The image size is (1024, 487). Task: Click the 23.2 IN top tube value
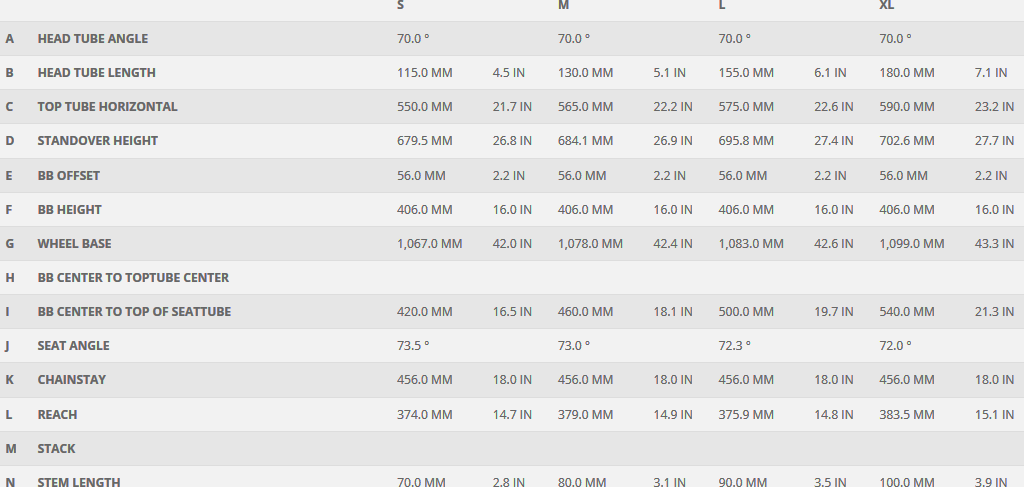coord(994,107)
